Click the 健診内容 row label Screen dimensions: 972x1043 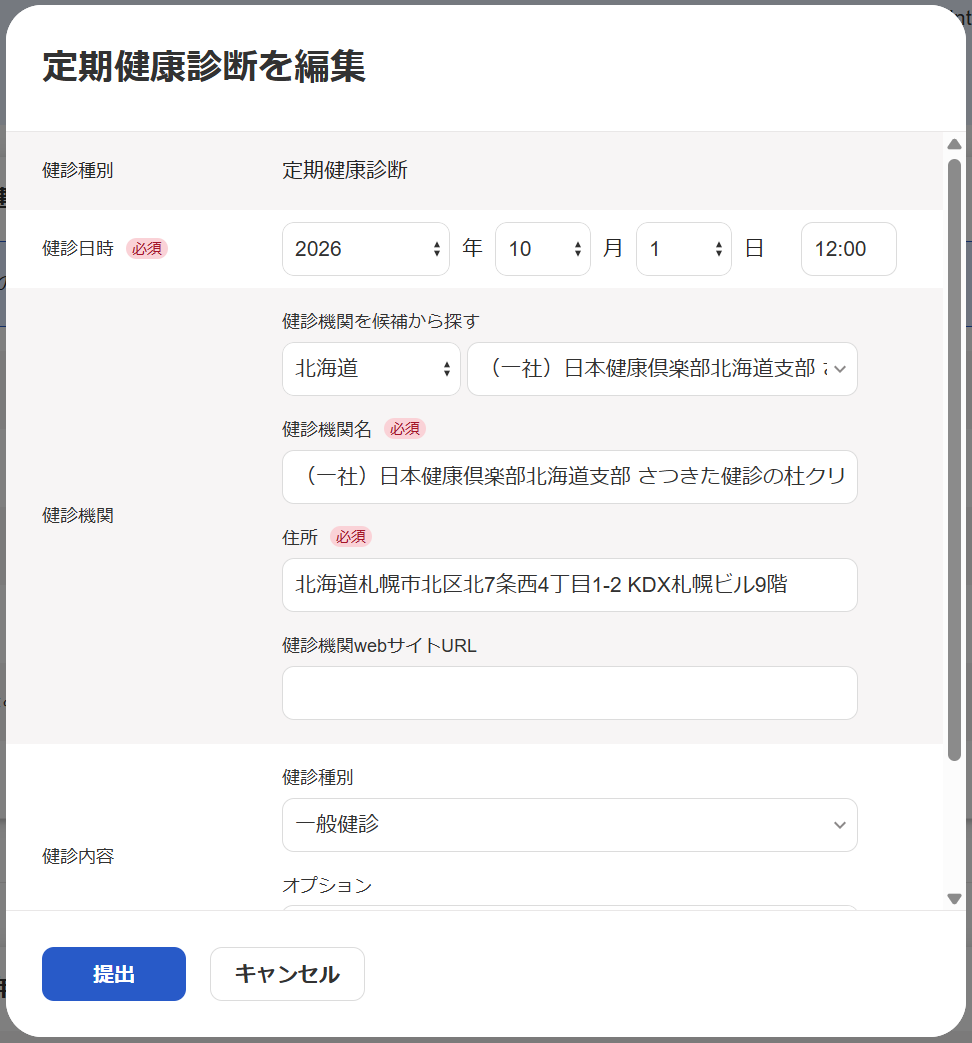point(78,856)
